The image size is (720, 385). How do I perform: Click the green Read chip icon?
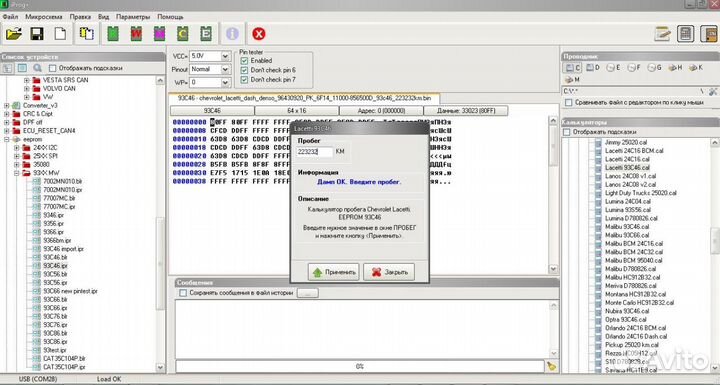click(113, 34)
